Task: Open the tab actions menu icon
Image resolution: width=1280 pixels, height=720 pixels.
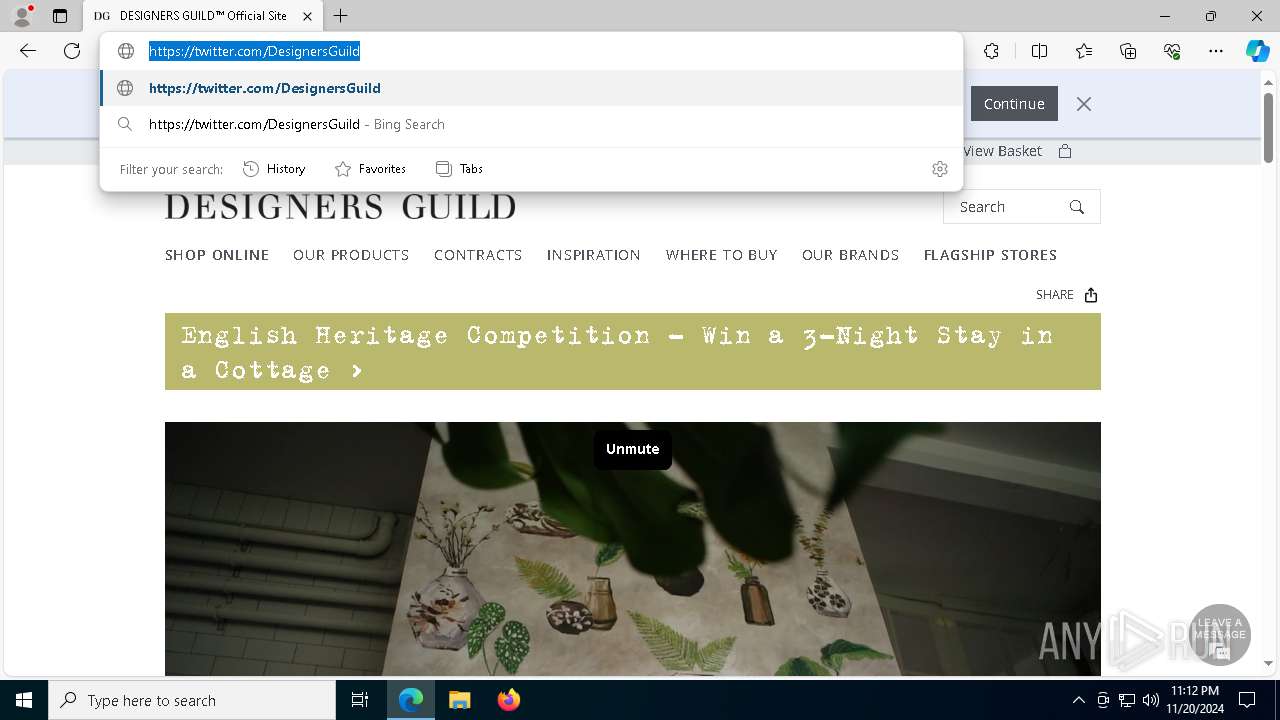Action: point(60,16)
